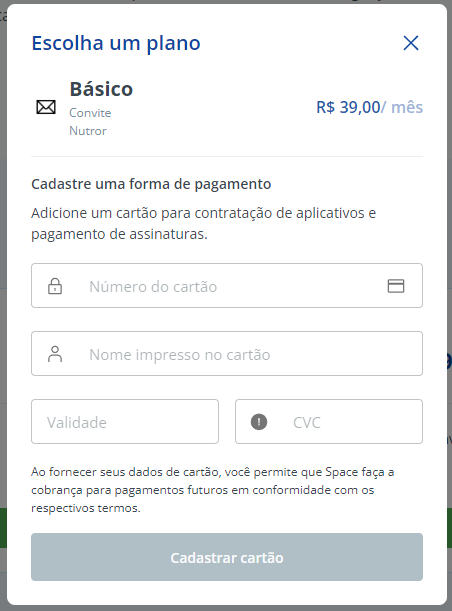
Task: Select the Validade expiry field
Action: [x=125, y=422]
